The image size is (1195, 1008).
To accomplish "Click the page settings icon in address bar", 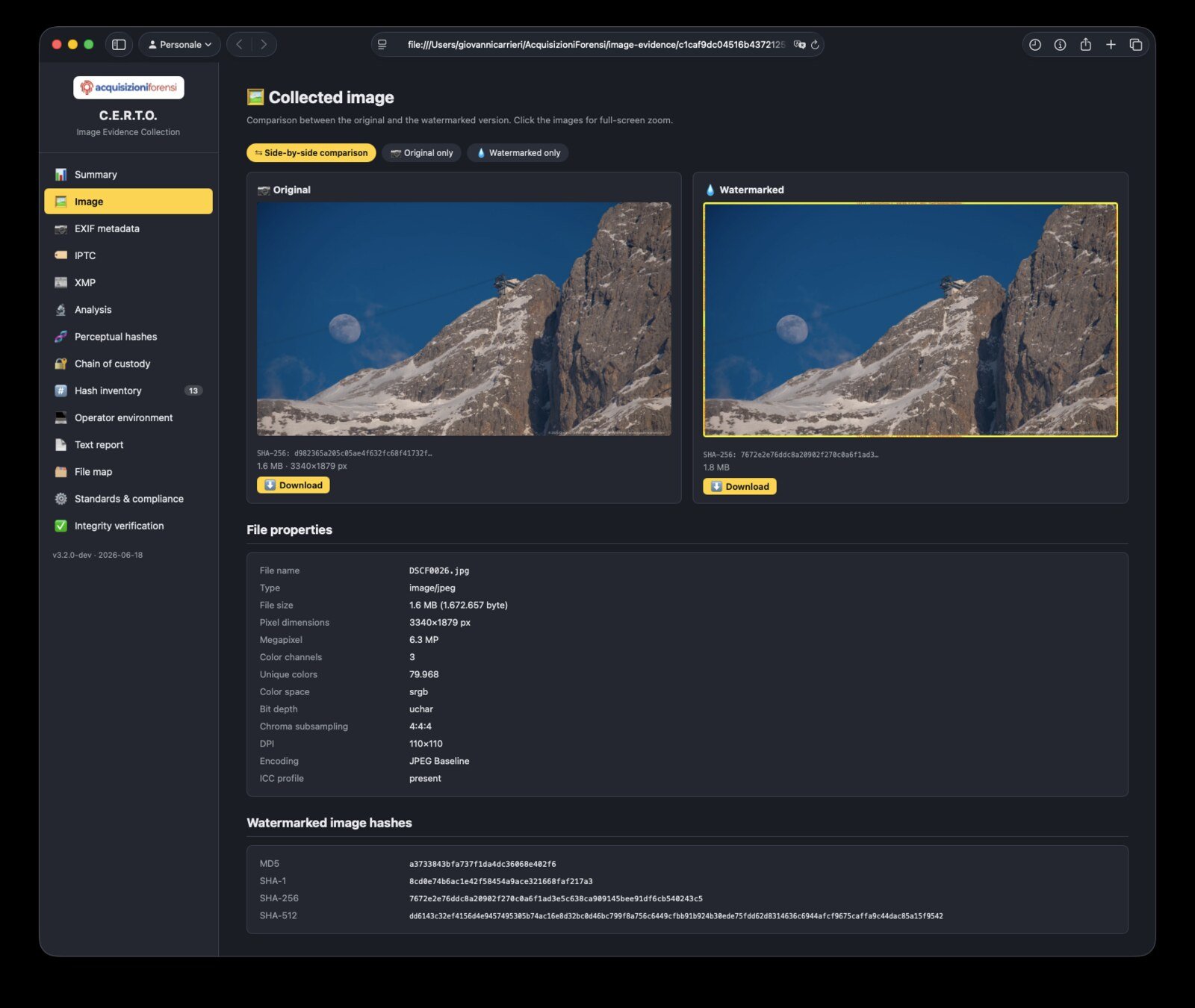I will (382, 45).
